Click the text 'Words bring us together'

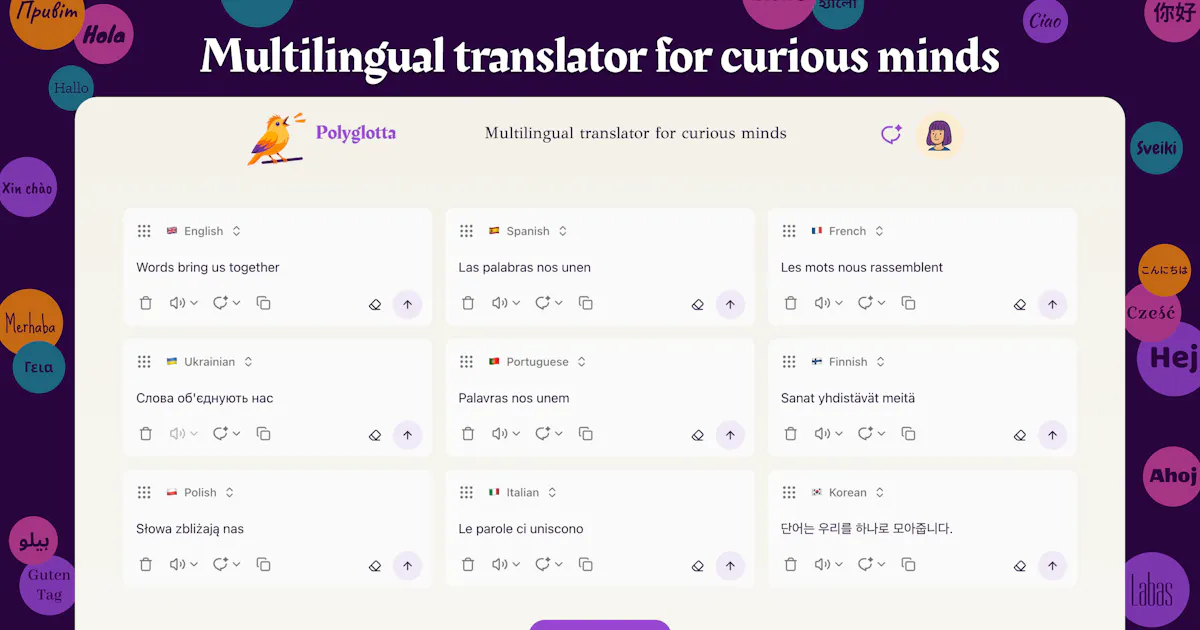click(x=208, y=268)
